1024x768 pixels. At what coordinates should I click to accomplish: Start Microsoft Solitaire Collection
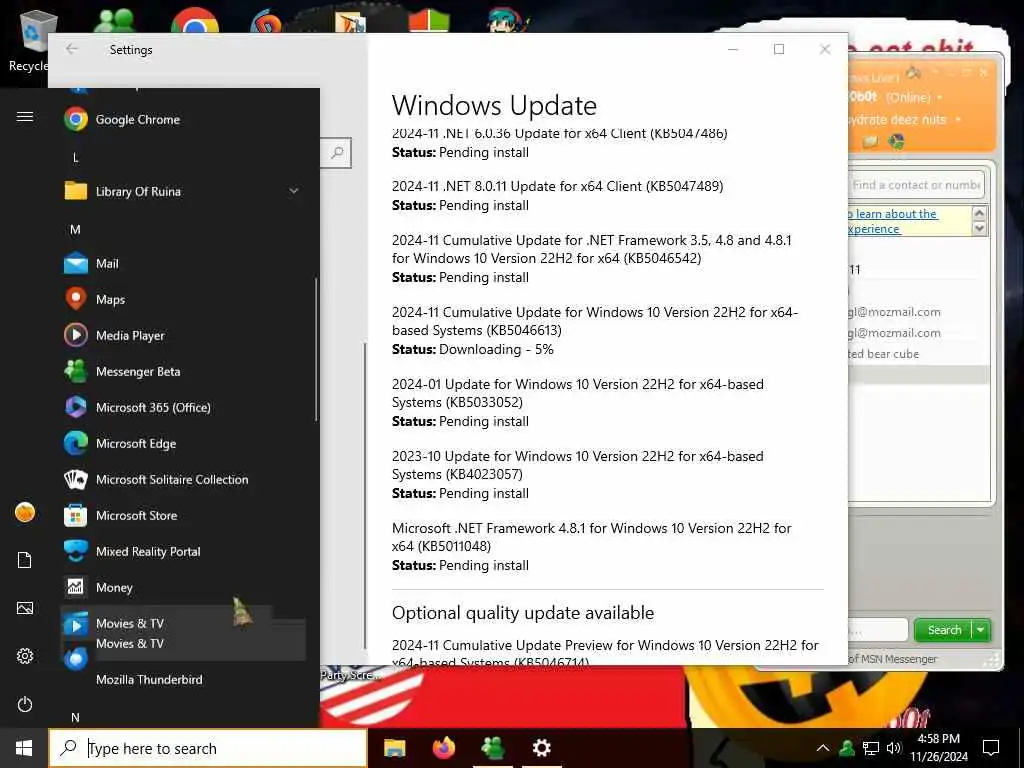point(183,479)
